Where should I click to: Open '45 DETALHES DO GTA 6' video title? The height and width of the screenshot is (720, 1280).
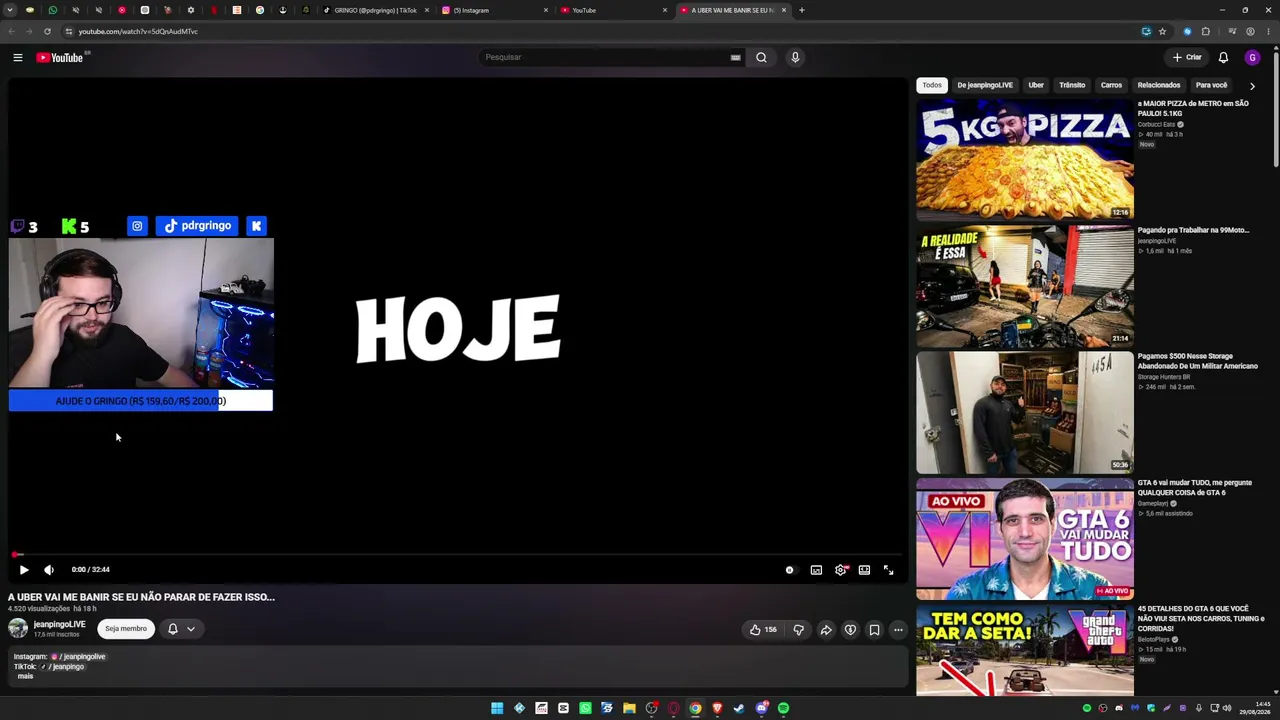(x=1200, y=619)
